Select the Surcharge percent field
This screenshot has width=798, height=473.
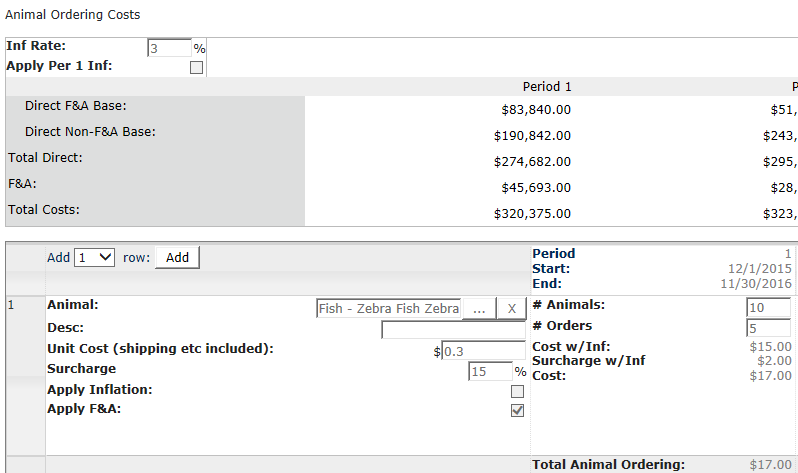pyautogui.click(x=490, y=371)
